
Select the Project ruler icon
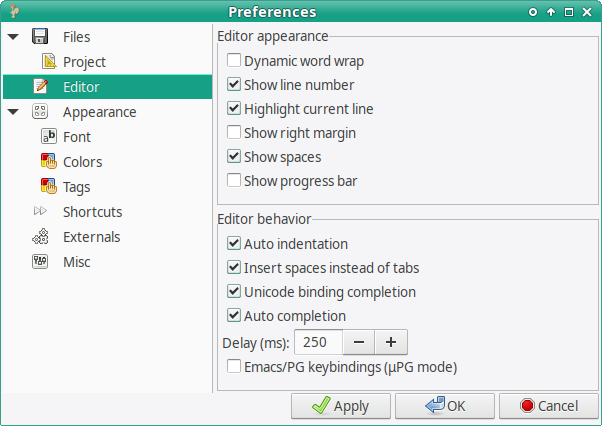49,61
